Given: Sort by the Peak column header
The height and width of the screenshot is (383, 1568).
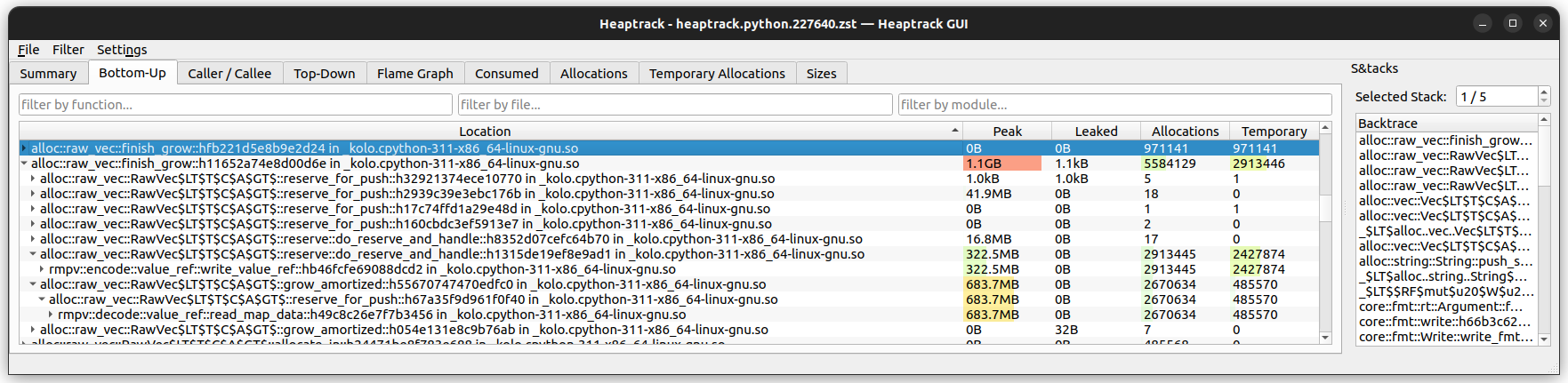Looking at the screenshot, I should (1007, 132).
